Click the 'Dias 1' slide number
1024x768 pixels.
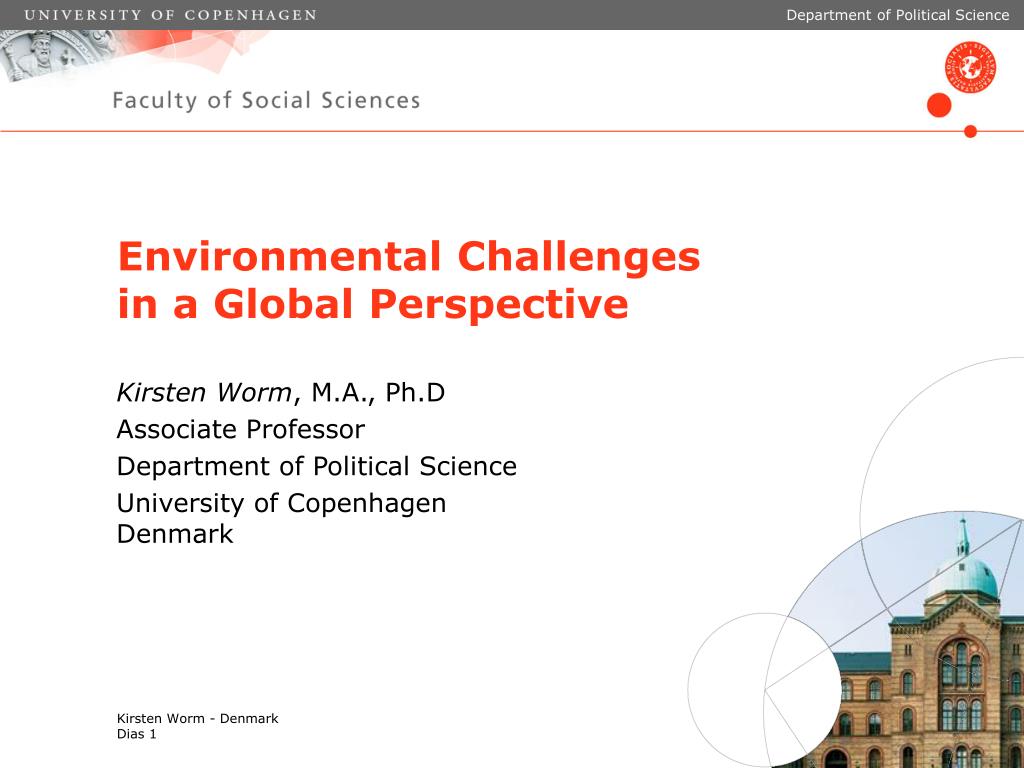[x=136, y=734]
